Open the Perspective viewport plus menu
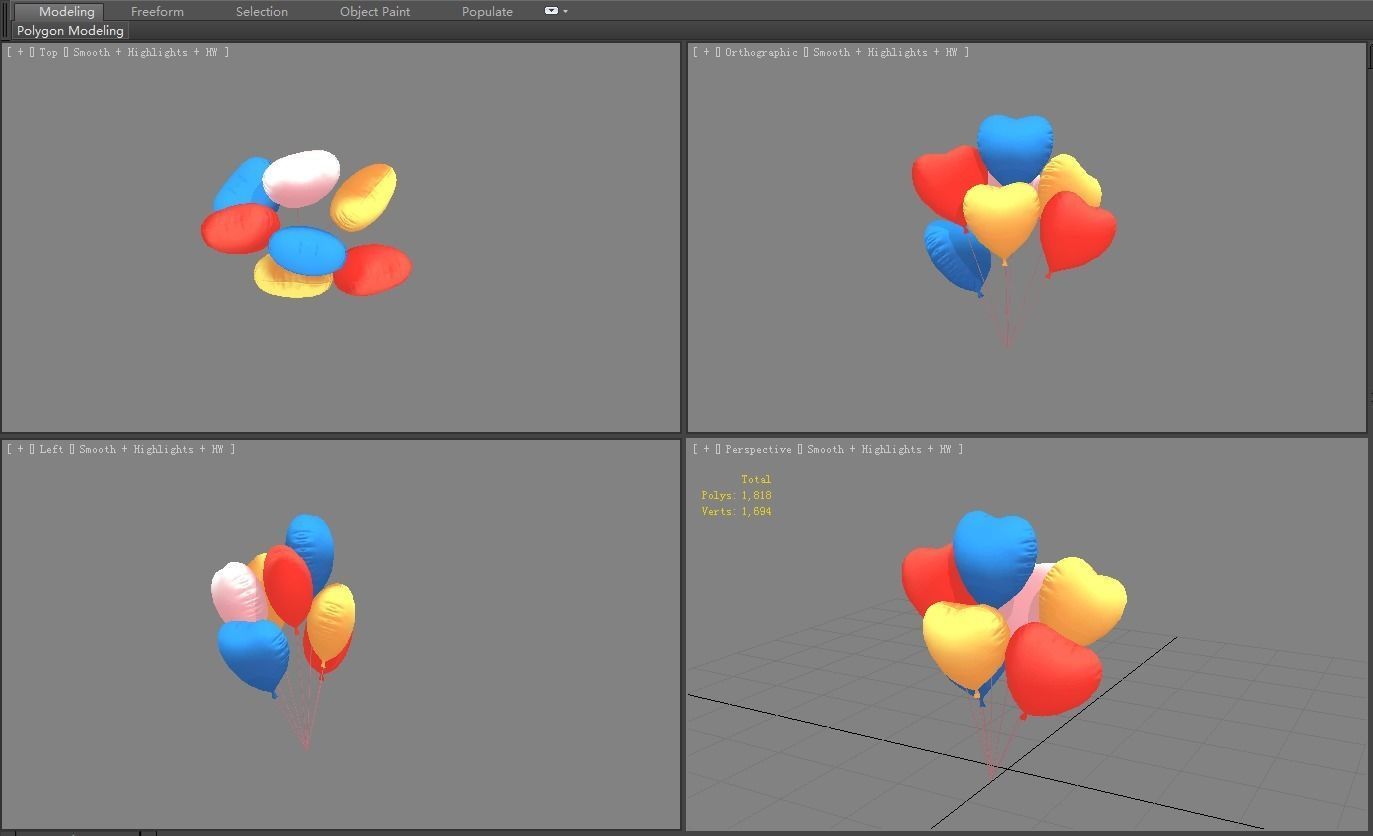The height and width of the screenshot is (836, 1373). [x=706, y=449]
